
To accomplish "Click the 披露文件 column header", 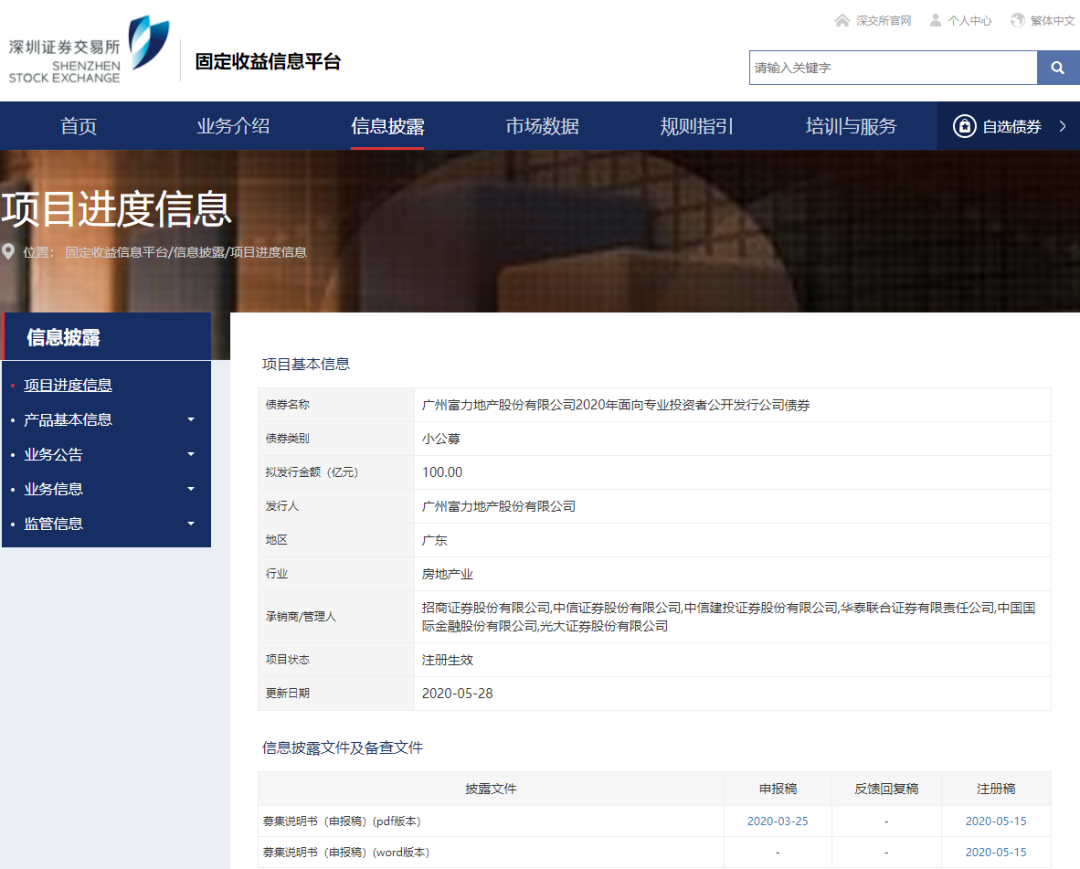I will pyautogui.click(x=490, y=788).
